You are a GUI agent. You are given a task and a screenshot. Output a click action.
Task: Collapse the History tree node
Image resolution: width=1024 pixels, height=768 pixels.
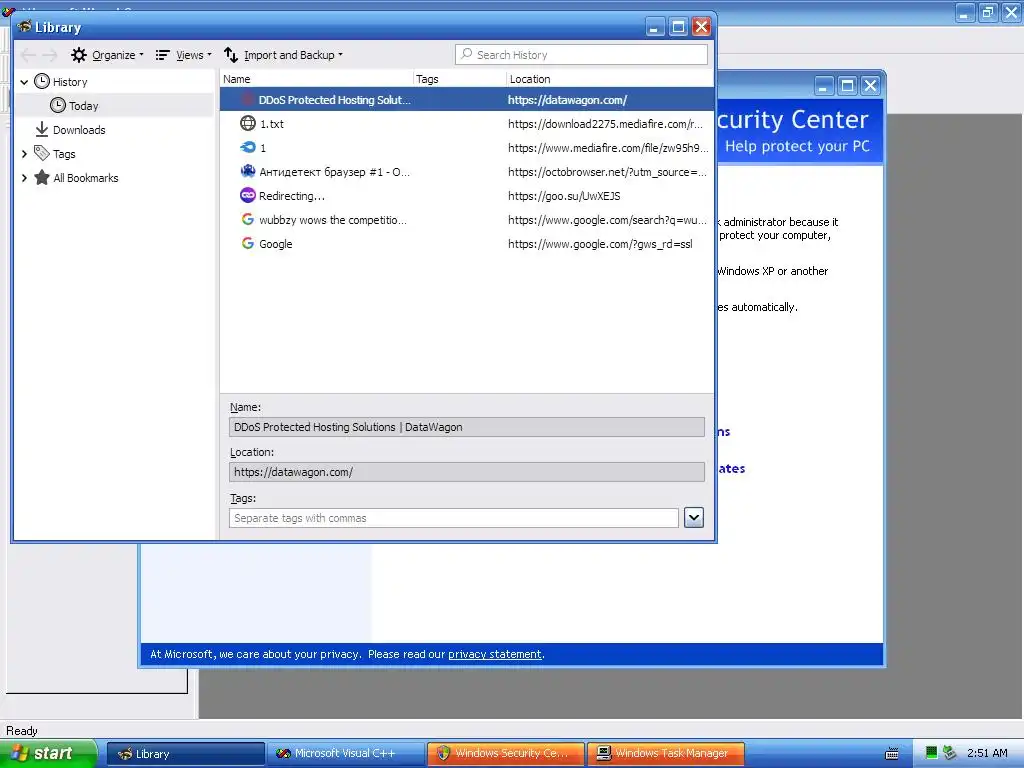[x=24, y=82]
